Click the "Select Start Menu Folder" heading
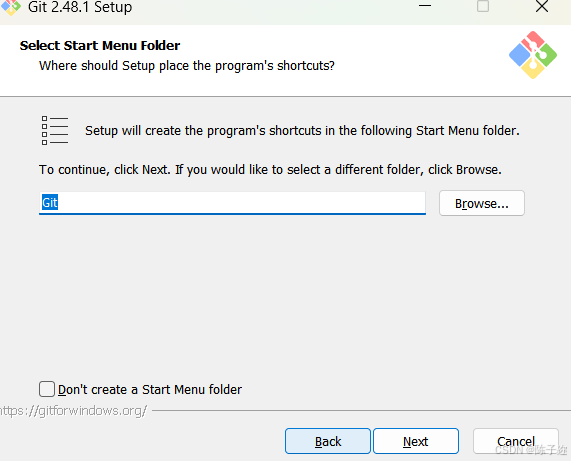Image resolution: width=571 pixels, height=461 pixels. tap(100, 46)
